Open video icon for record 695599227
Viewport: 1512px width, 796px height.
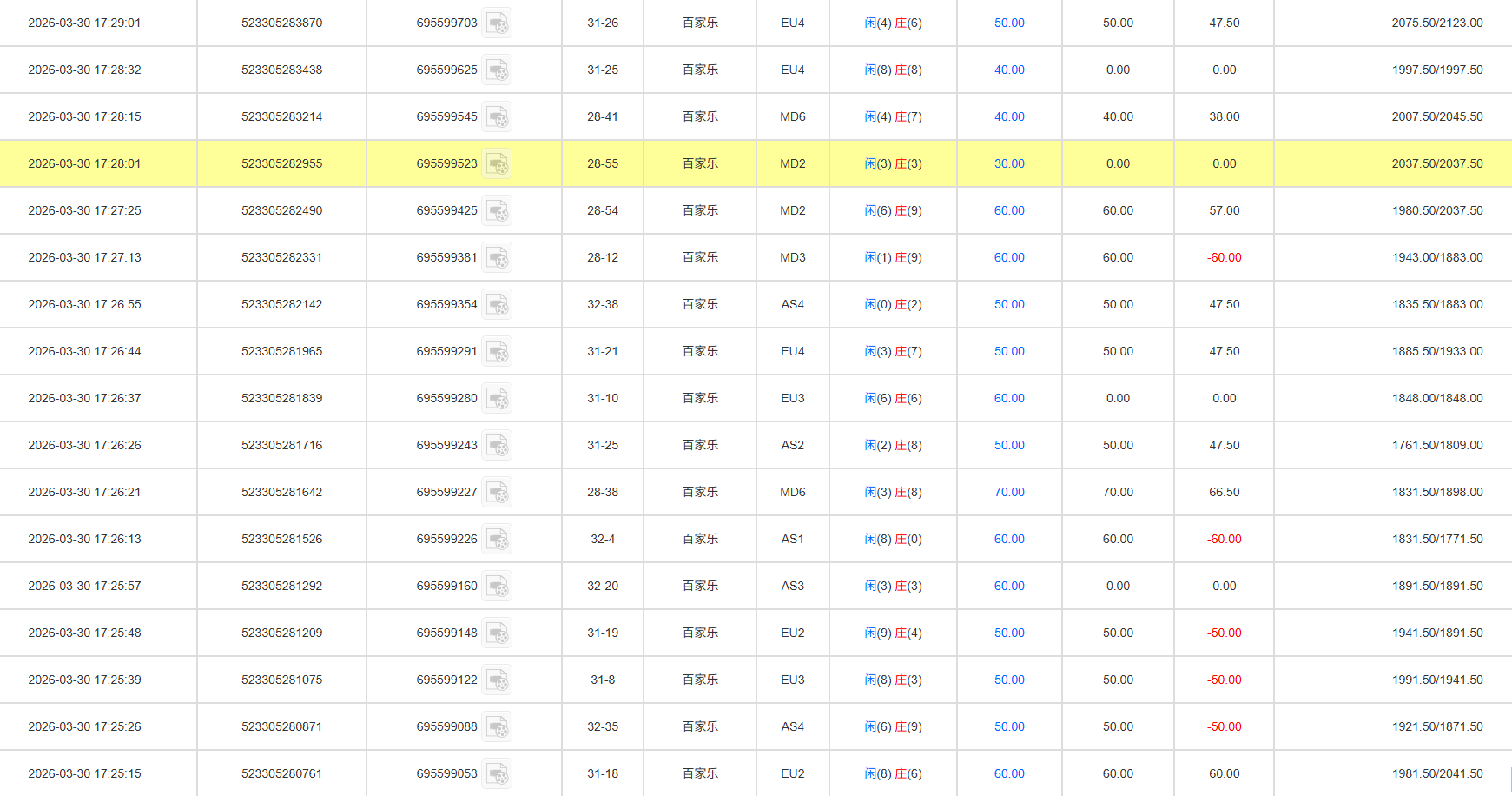[x=497, y=492]
